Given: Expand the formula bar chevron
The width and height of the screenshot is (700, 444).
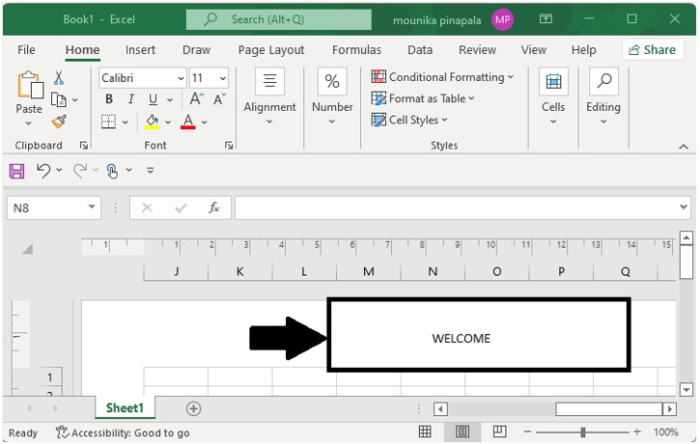Looking at the screenshot, I should (683, 207).
